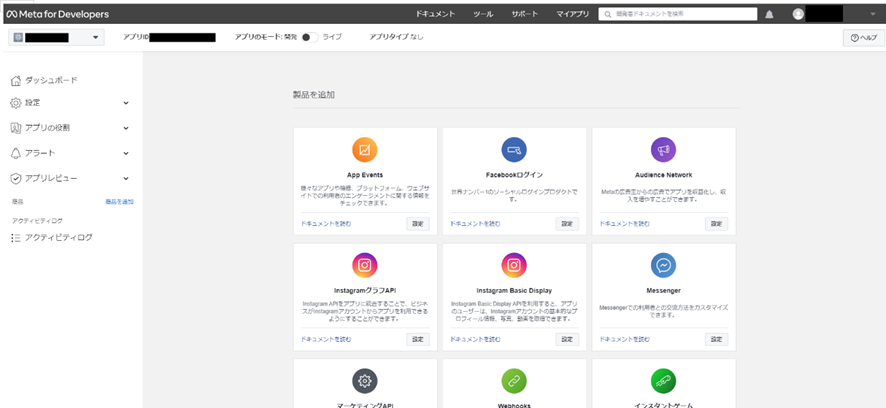This screenshot has width=886, height=408.
Task: Click the Audience Network card title
Action: tap(663, 175)
